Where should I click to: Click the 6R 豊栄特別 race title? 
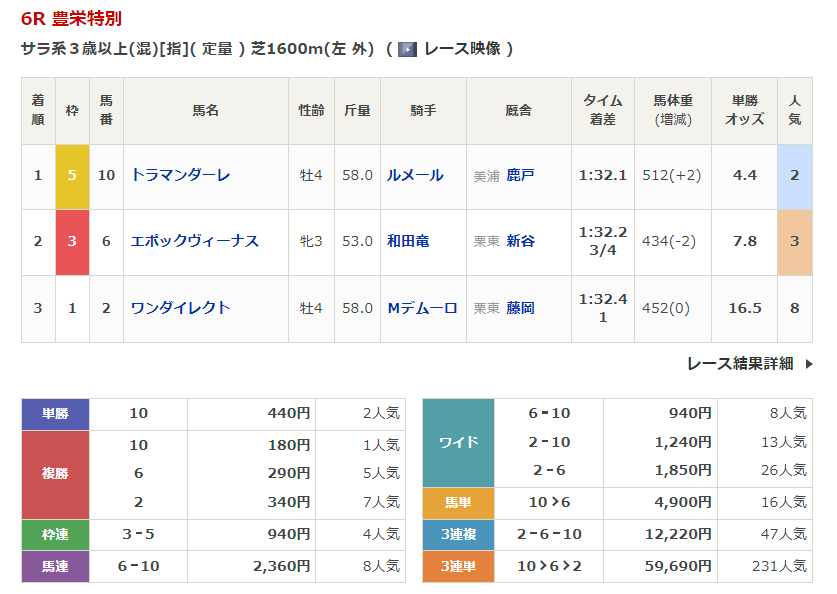click(x=72, y=19)
